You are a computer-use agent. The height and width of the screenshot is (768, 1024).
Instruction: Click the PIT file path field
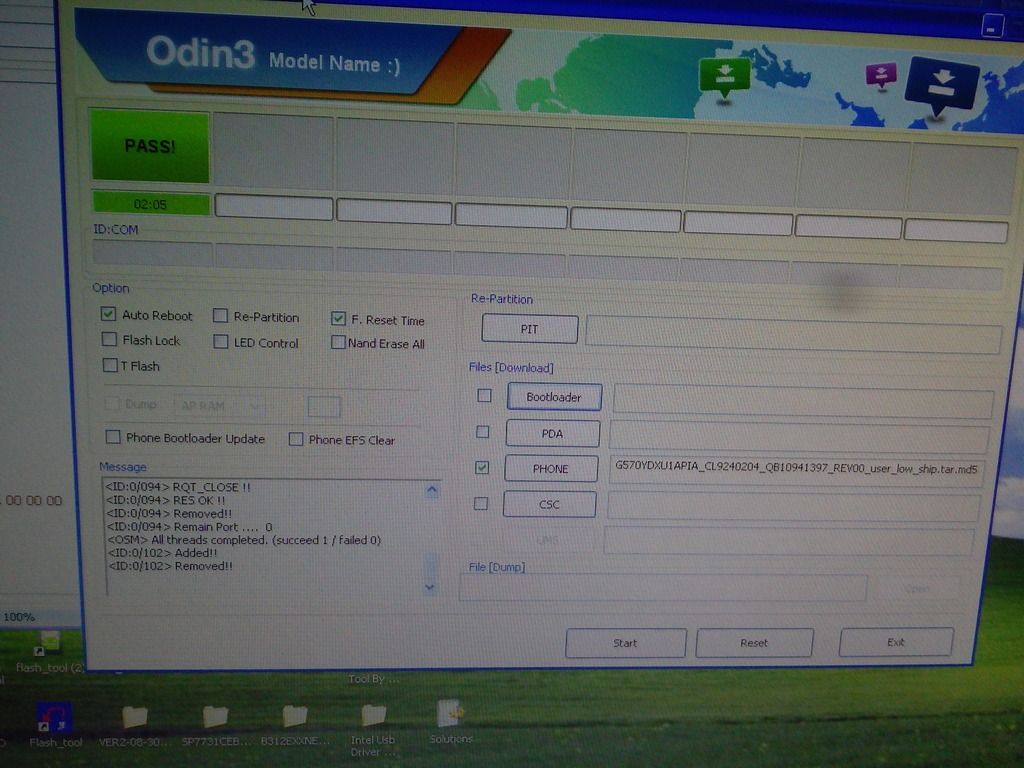pyautogui.click(x=793, y=334)
